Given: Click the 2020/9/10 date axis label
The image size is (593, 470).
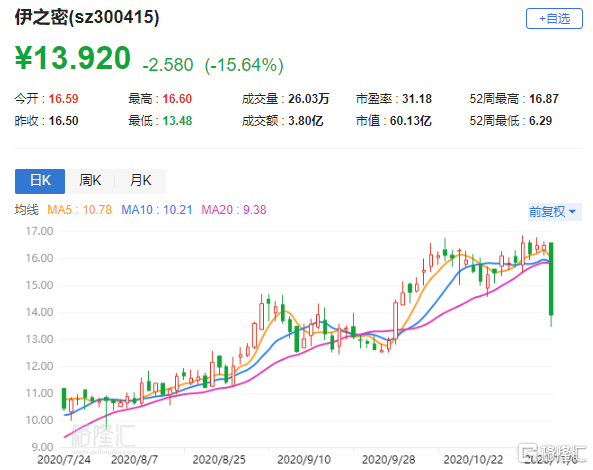Looking at the screenshot, I should click(x=304, y=459).
